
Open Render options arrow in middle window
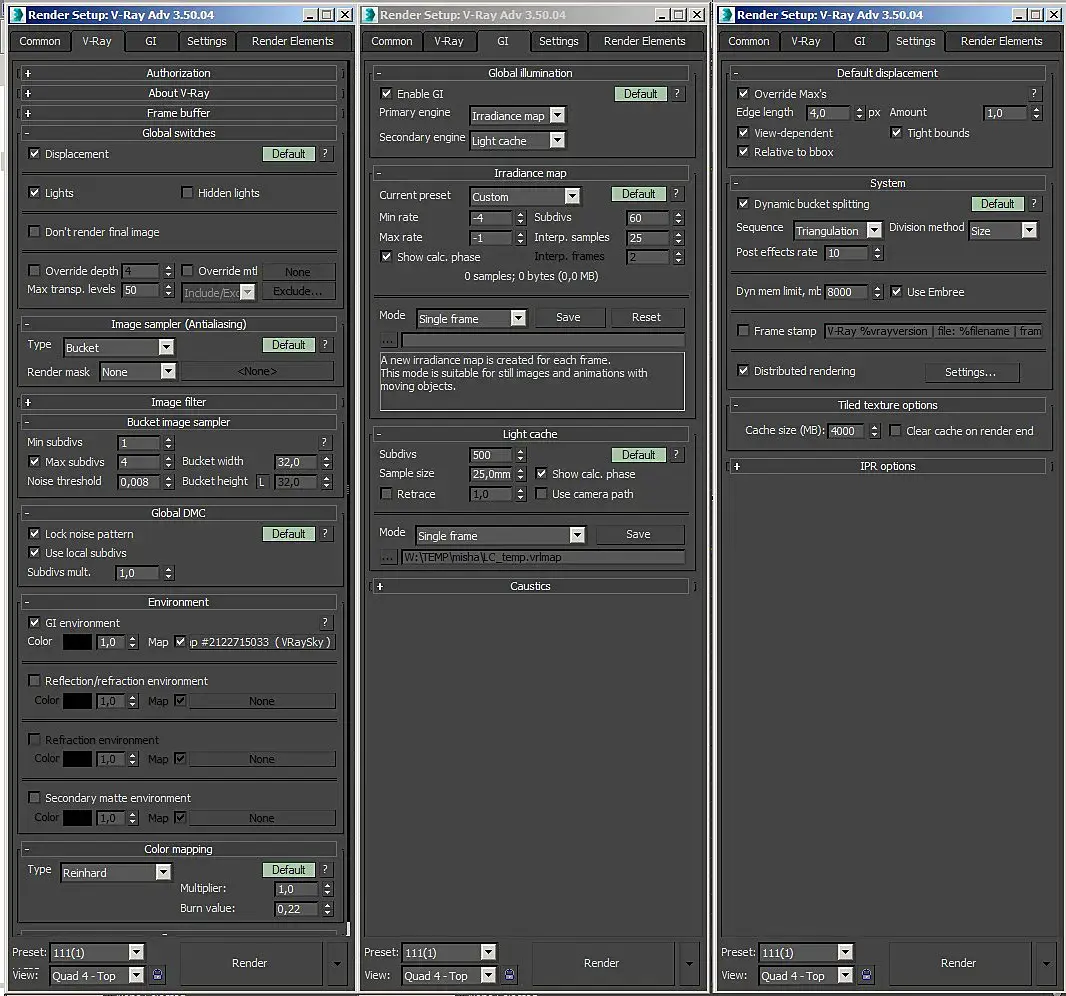click(689, 963)
